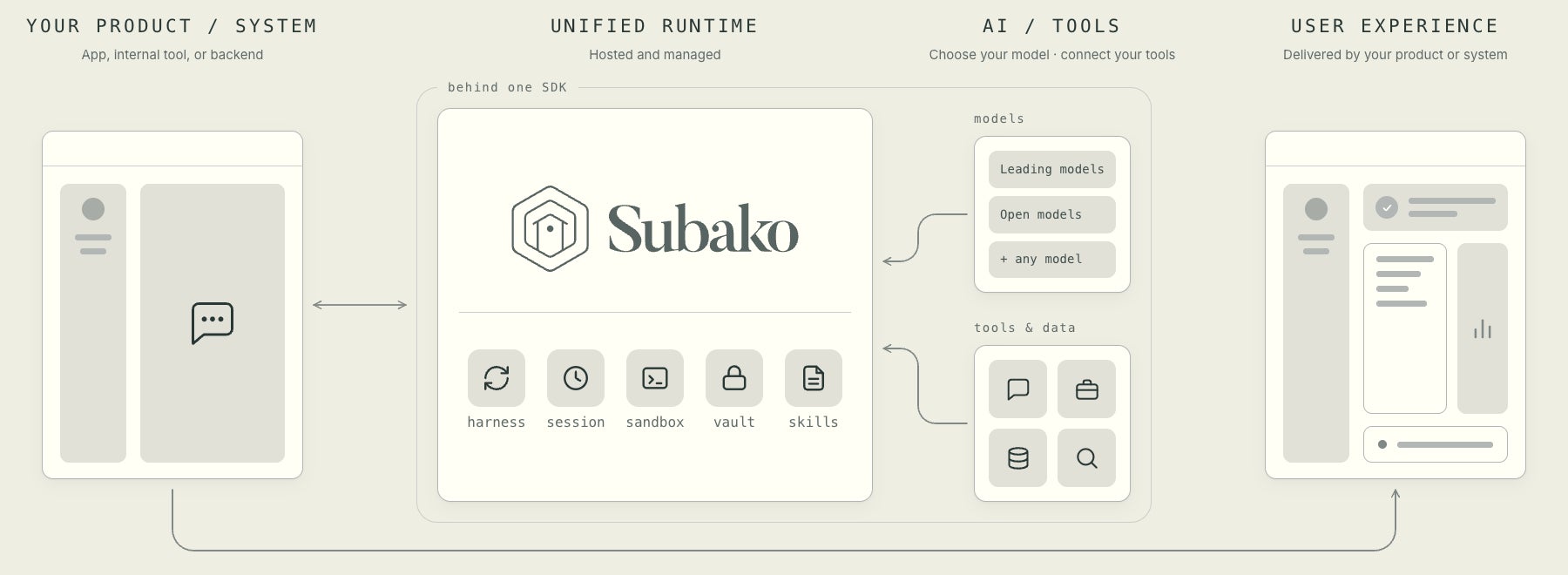Click the sandbox label
The height and width of the screenshot is (575, 1568).
click(655, 422)
